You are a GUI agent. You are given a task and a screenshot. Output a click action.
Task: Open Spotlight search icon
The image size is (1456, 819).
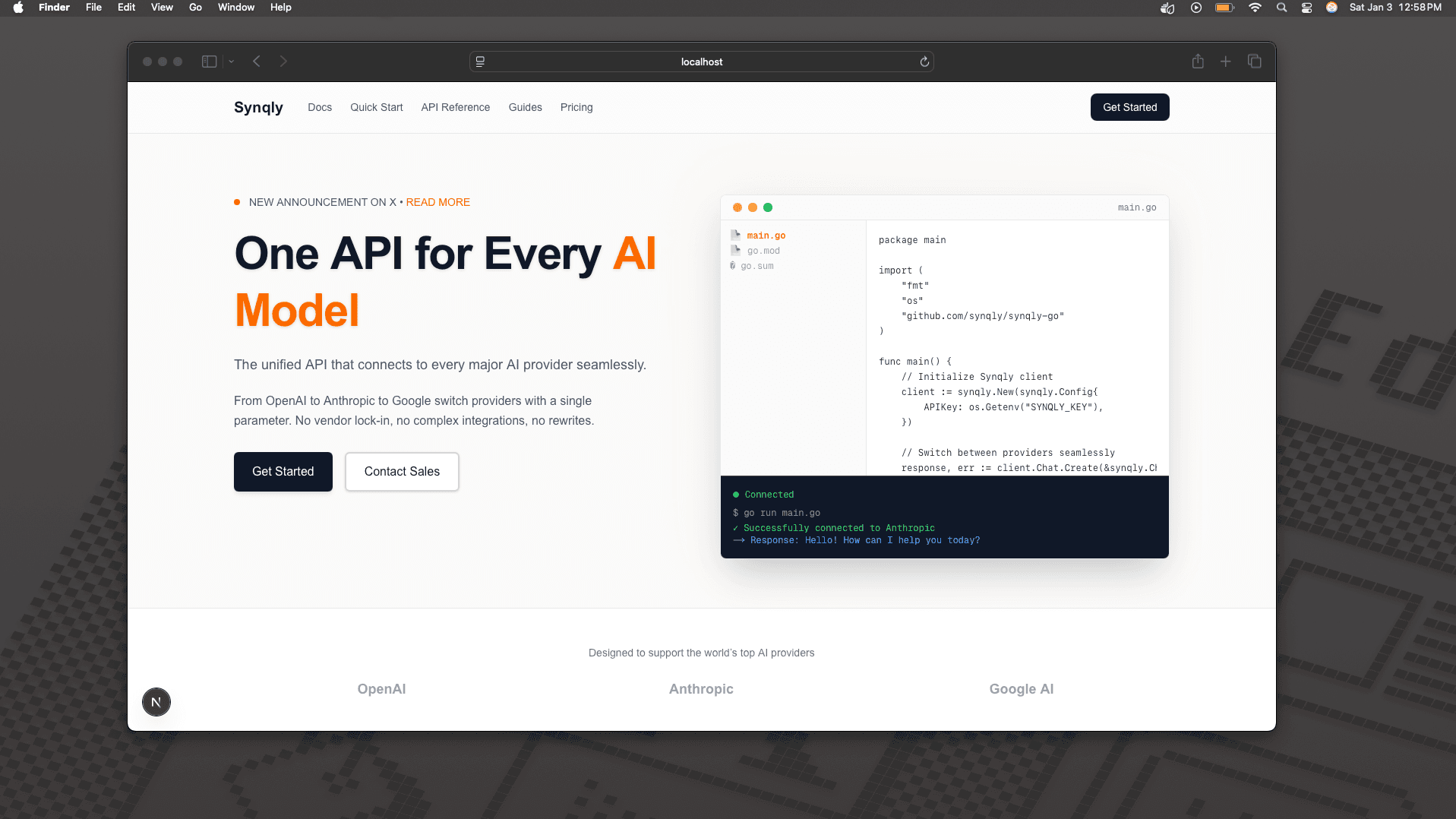(x=1281, y=8)
